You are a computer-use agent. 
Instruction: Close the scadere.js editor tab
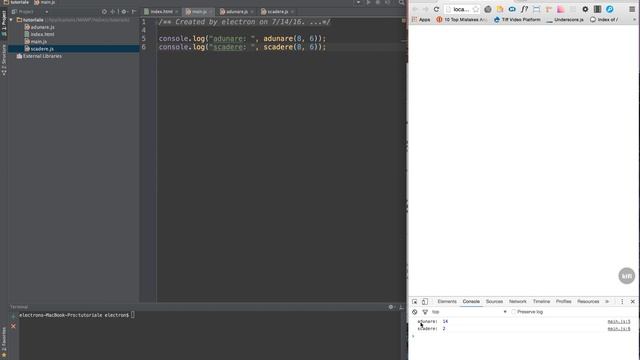pyautogui.click(x=292, y=12)
